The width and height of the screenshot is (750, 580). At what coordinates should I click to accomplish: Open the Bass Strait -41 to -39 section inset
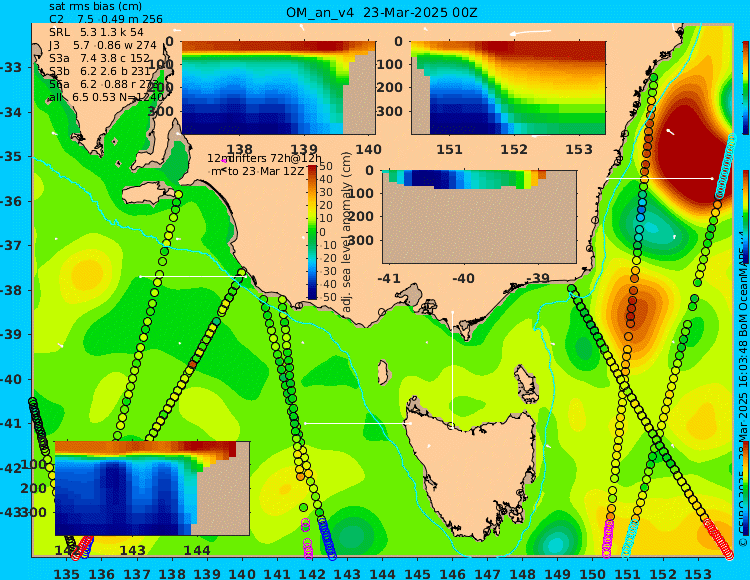click(479, 217)
